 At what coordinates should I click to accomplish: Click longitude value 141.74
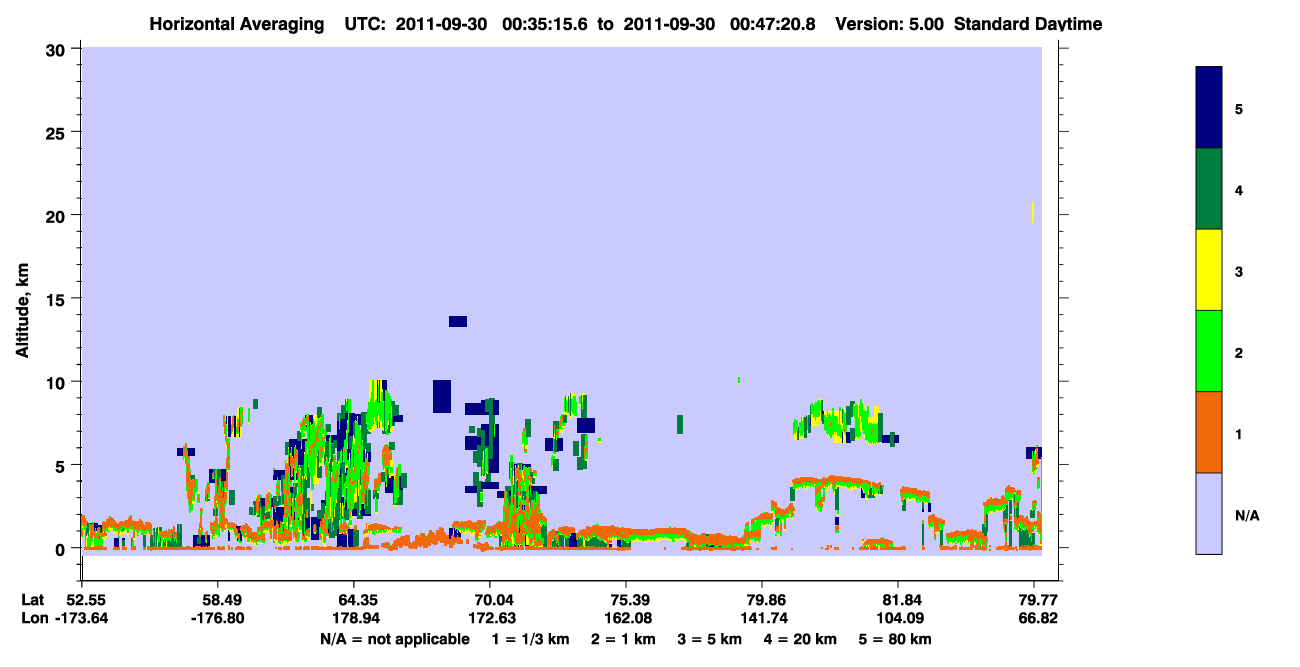pyautogui.click(x=762, y=618)
